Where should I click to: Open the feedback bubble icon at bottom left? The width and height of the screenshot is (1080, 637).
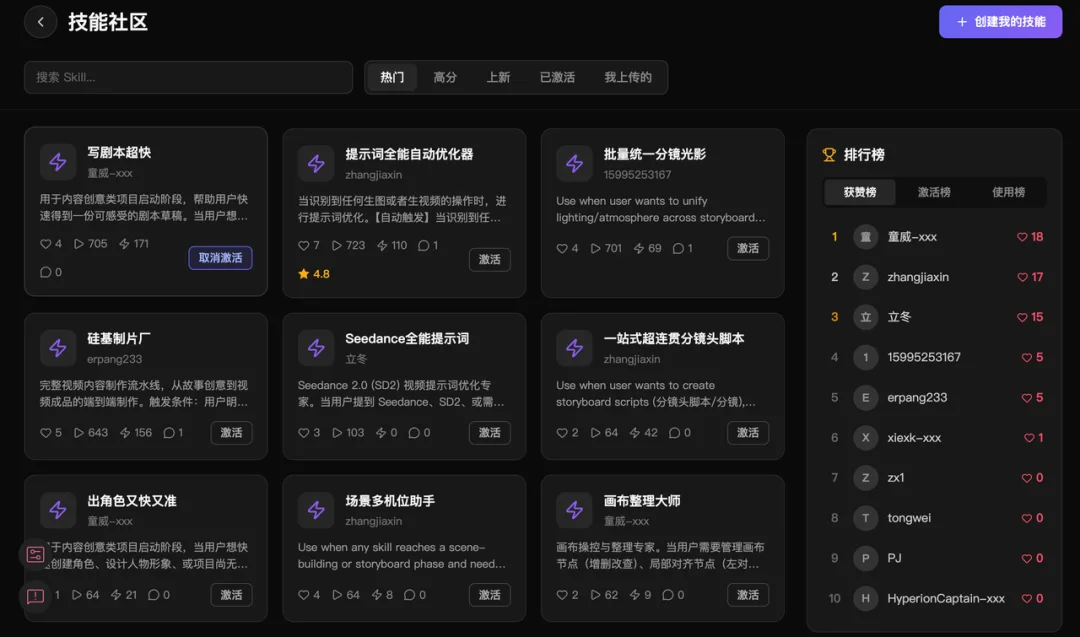point(36,595)
